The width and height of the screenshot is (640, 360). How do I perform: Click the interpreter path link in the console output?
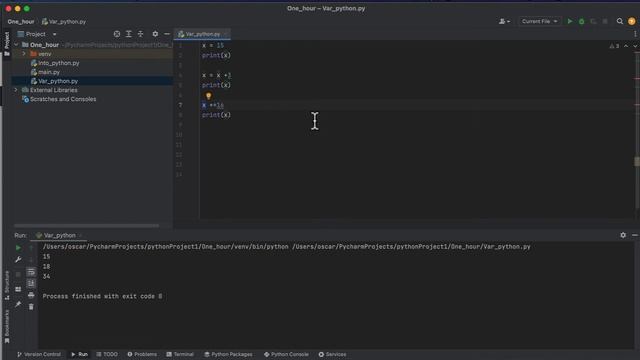coord(165,247)
